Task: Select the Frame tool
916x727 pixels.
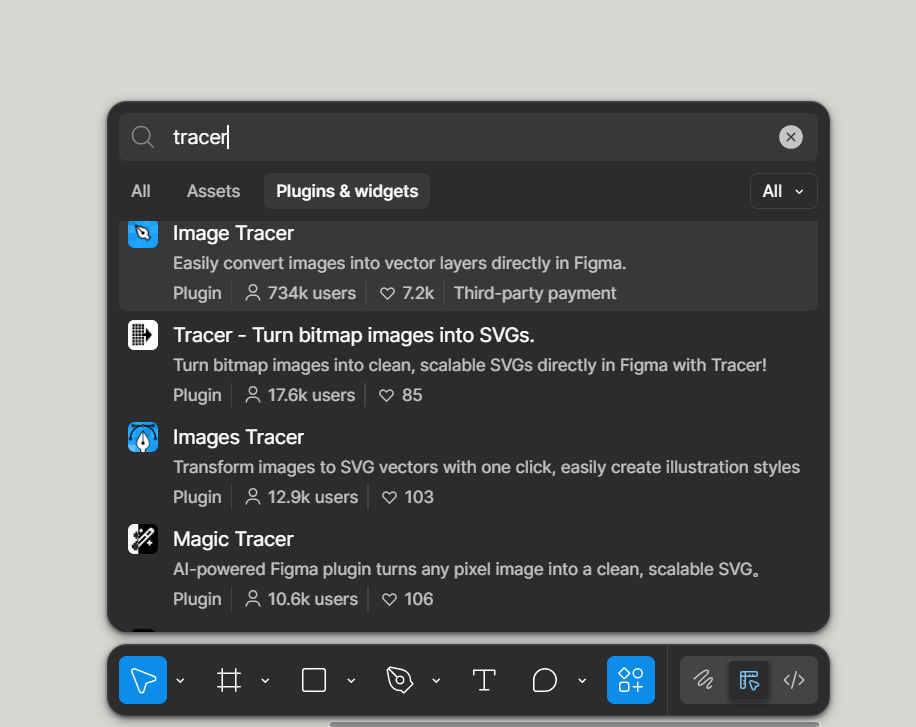Action: (228, 680)
